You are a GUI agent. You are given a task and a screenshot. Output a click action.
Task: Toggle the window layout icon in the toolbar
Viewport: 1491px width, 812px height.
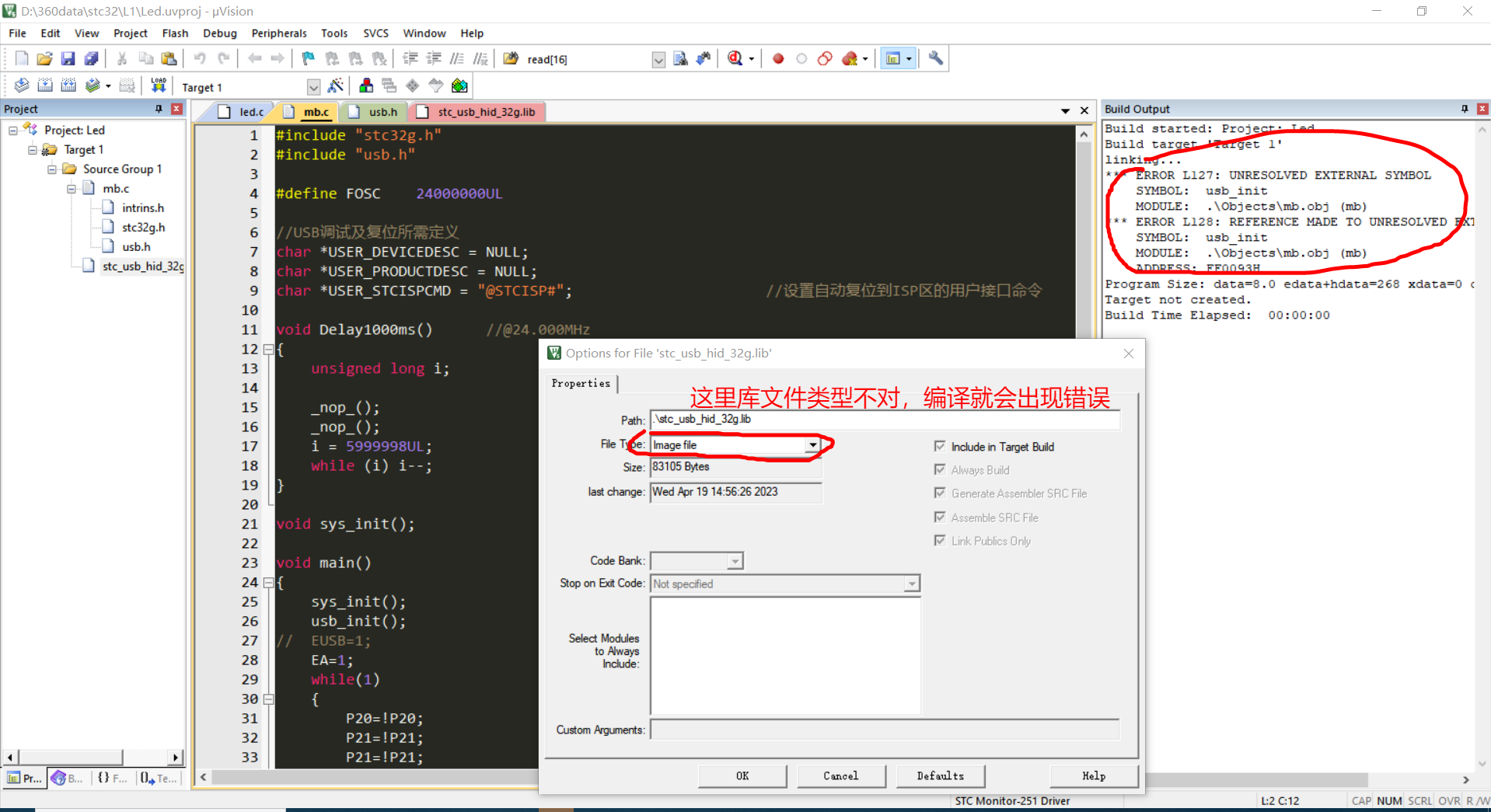pyautogui.click(x=893, y=59)
